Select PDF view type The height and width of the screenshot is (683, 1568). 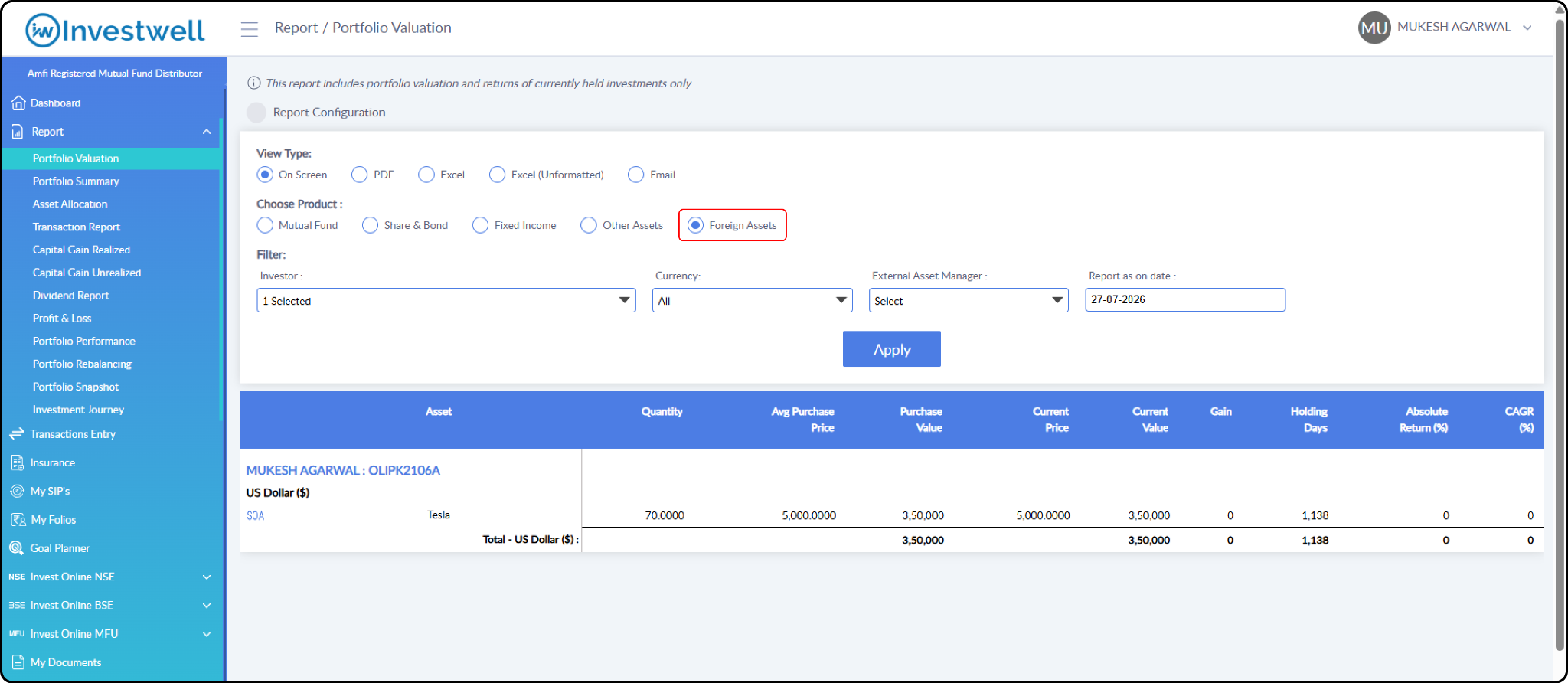click(x=360, y=175)
